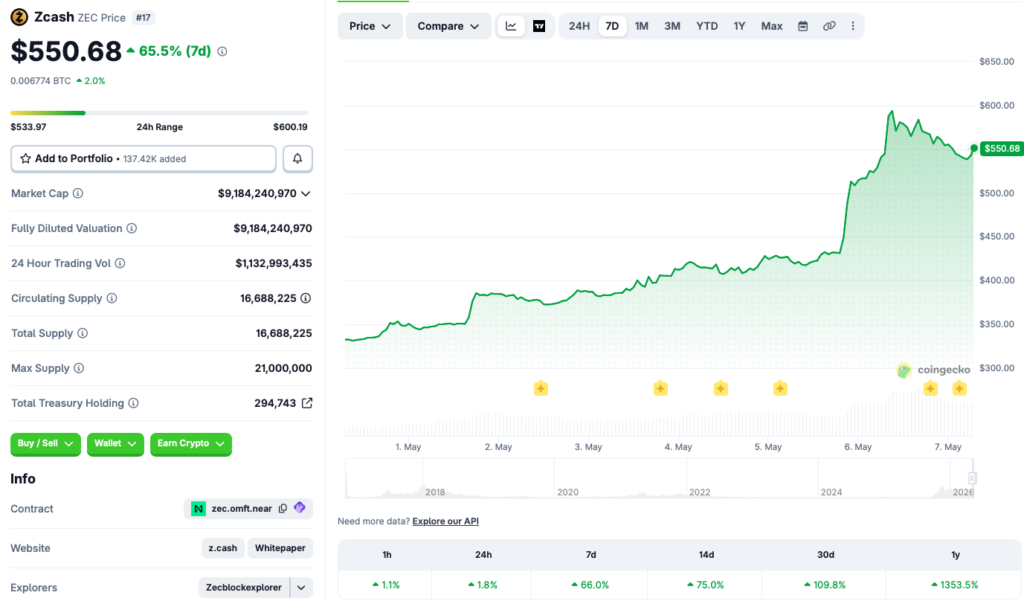
Task: Click the Circulating Supply label info icon
Action: click(x=112, y=299)
